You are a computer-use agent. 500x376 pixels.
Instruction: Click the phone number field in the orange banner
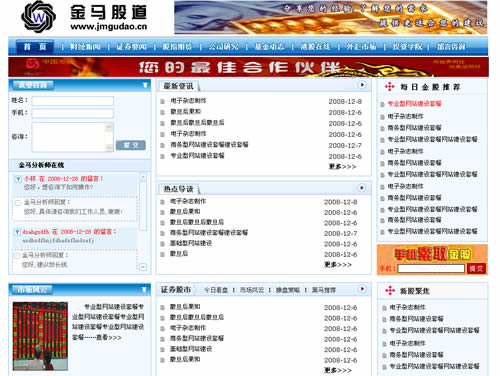click(431, 269)
